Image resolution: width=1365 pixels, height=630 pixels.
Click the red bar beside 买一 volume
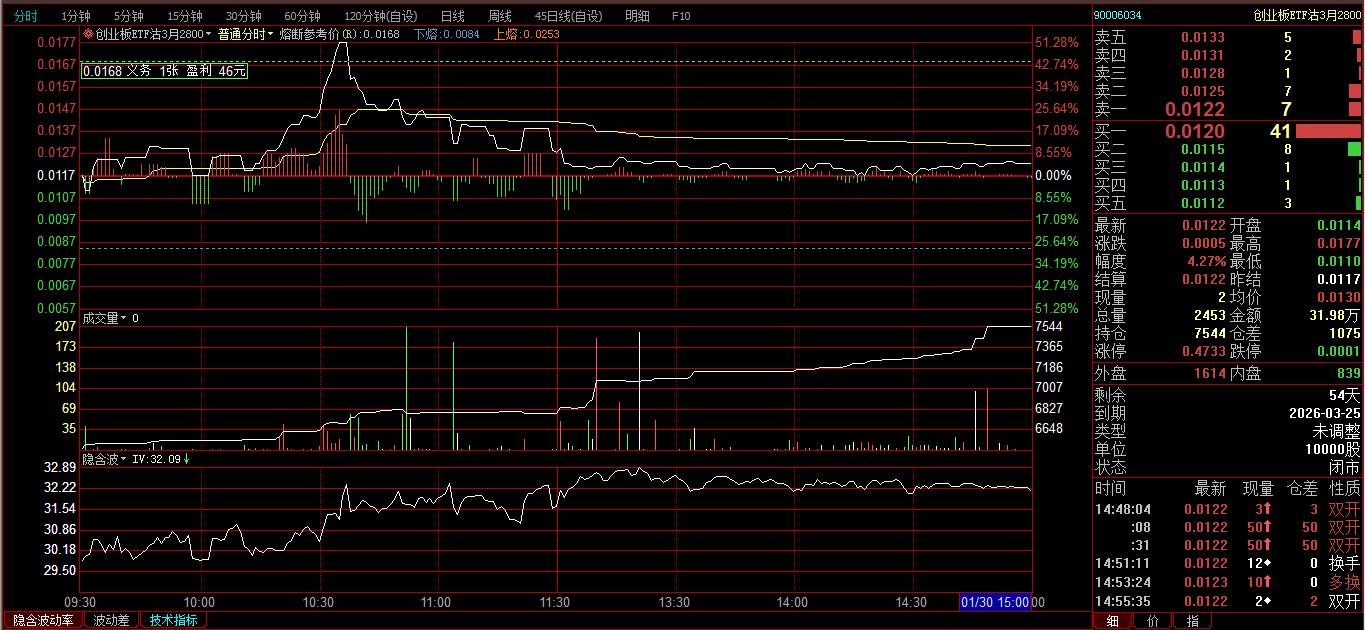pyautogui.click(x=1328, y=131)
